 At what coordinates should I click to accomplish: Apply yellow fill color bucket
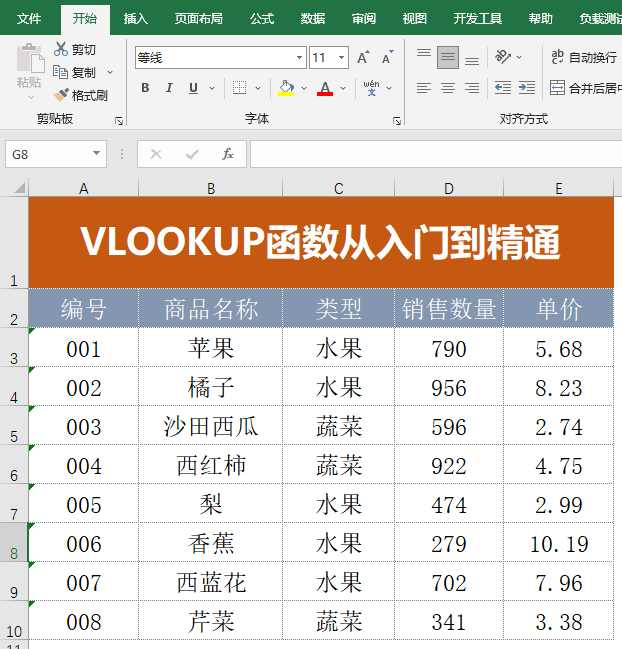pyautogui.click(x=286, y=88)
